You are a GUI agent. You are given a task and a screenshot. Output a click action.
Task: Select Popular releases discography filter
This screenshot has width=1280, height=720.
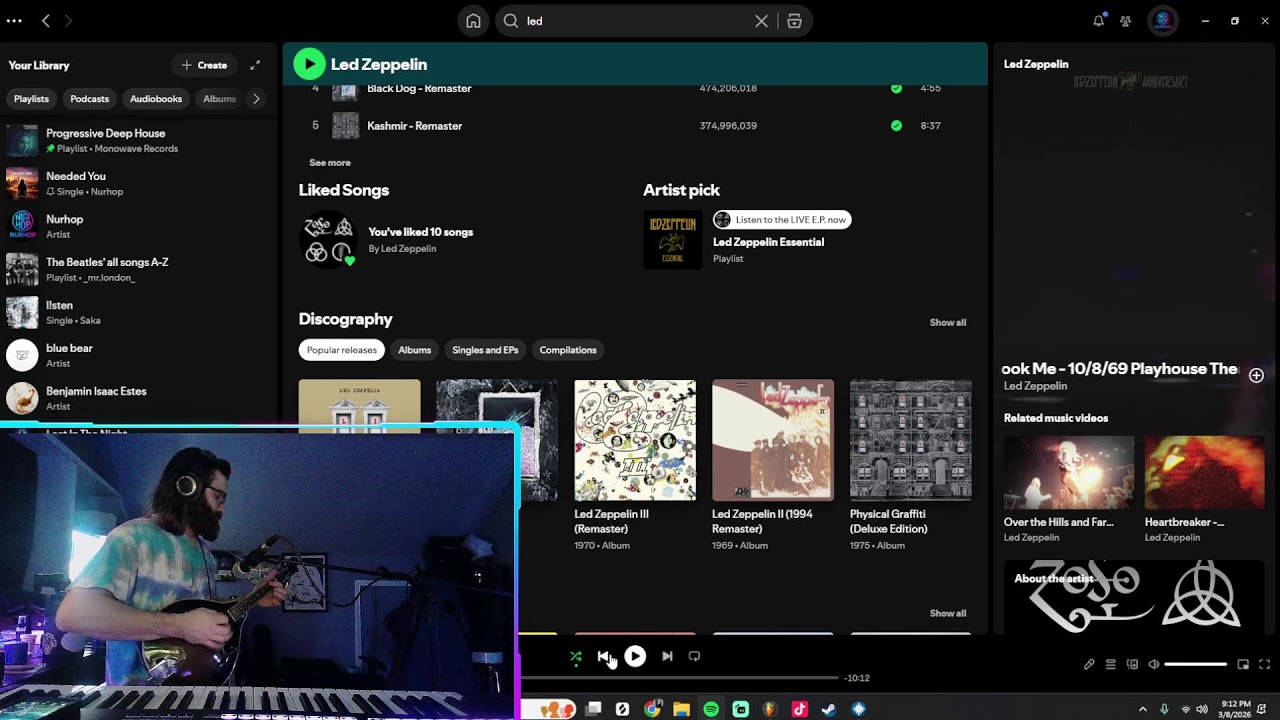coord(342,350)
